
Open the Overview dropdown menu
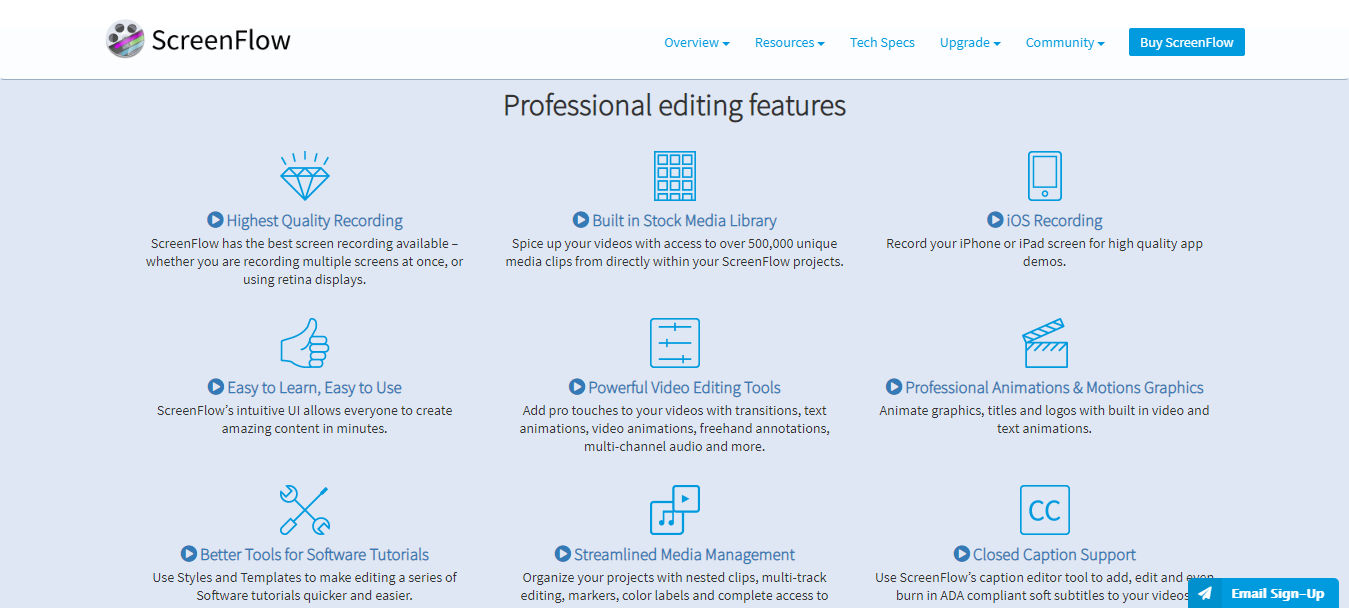click(x=697, y=42)
